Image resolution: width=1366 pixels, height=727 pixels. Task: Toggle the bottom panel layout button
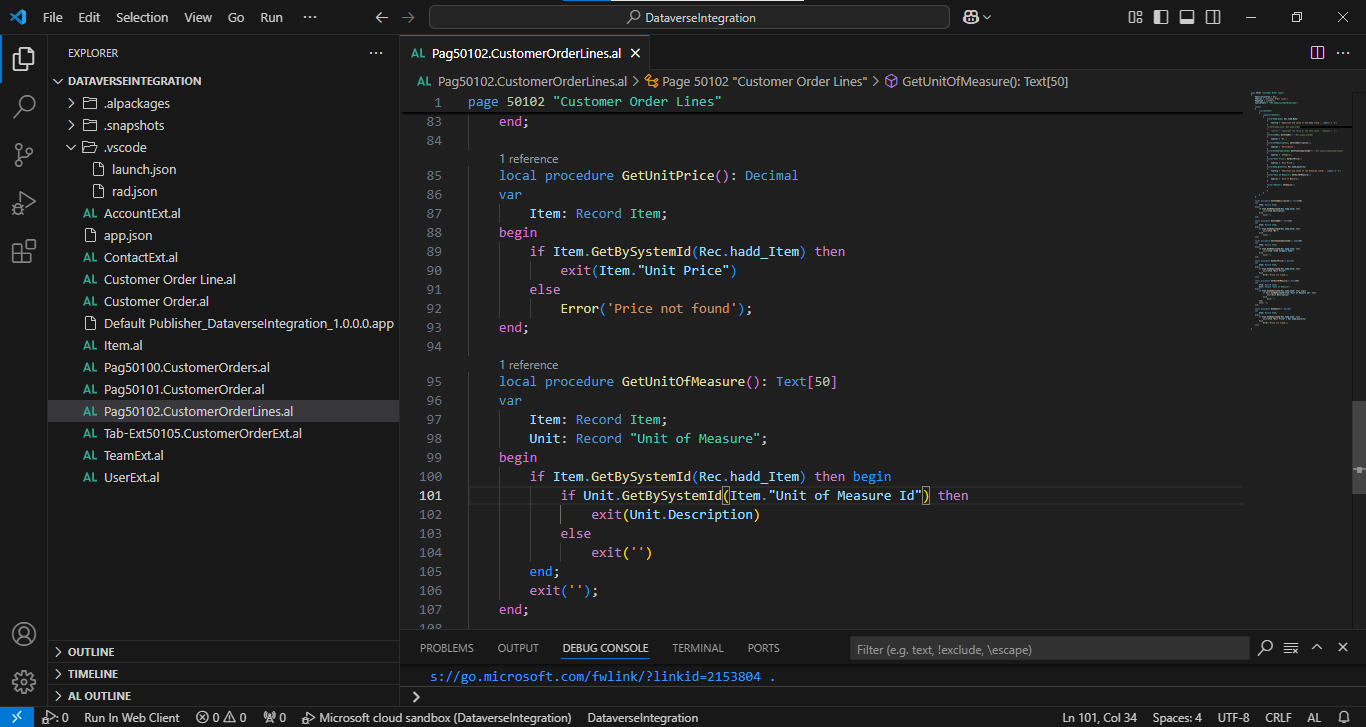tap(1187, 17)
